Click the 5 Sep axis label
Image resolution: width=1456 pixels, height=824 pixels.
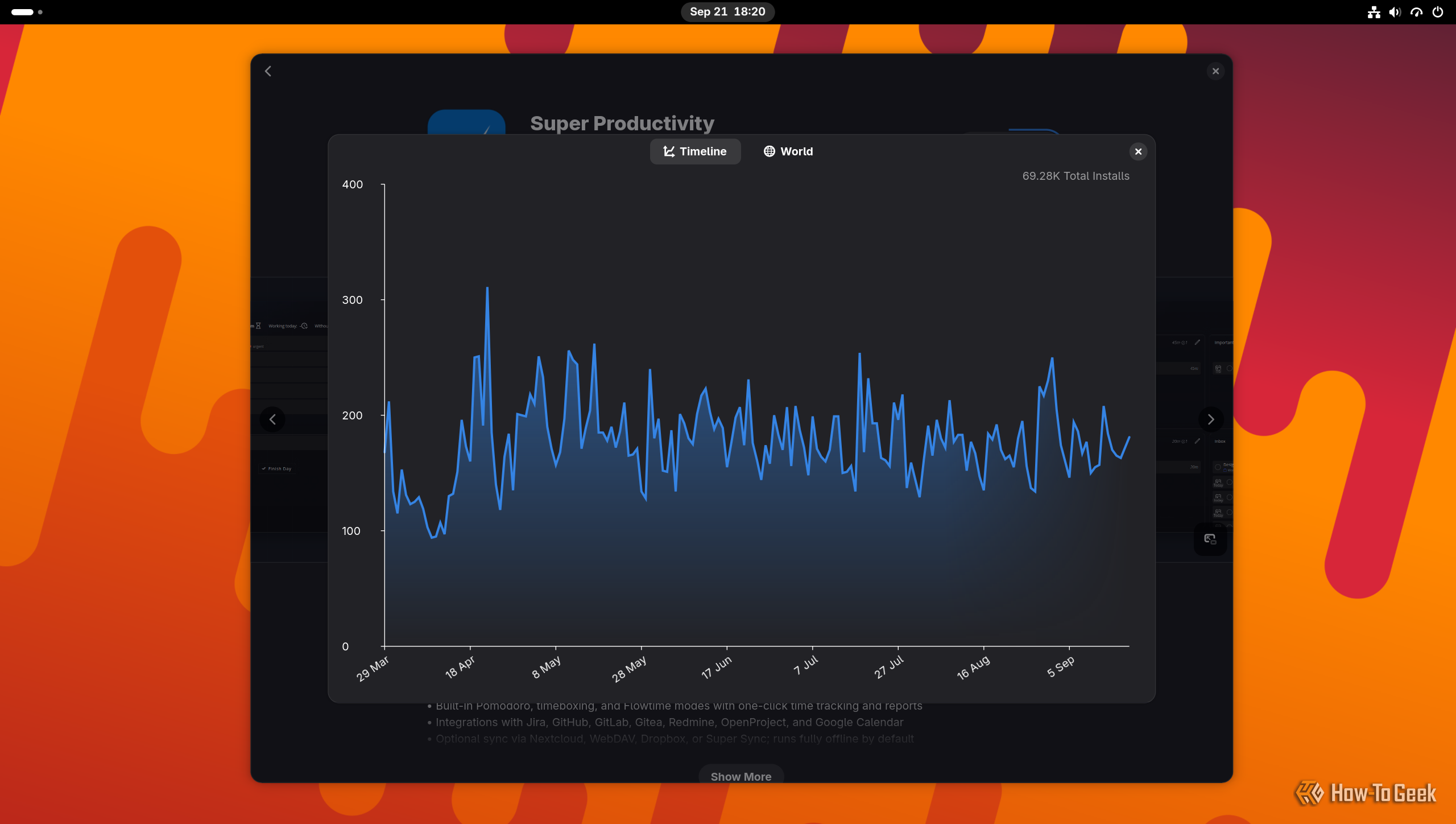coord(1061,666)
